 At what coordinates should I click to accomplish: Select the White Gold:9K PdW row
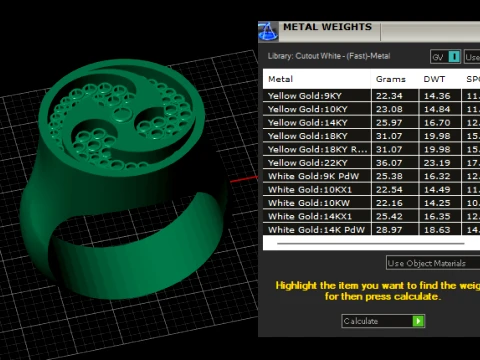[371, 176]
